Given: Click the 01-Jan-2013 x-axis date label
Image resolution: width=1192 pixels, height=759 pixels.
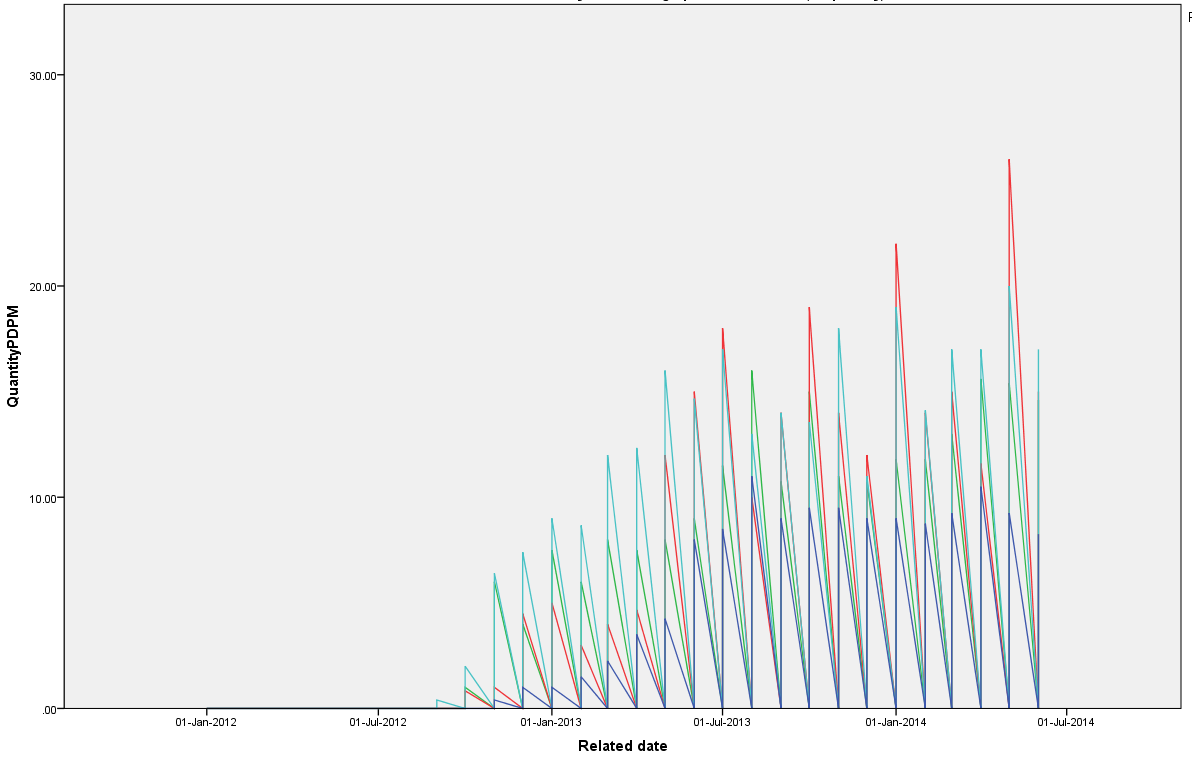Looking at the screenshot, I should (x=551, y=722).
